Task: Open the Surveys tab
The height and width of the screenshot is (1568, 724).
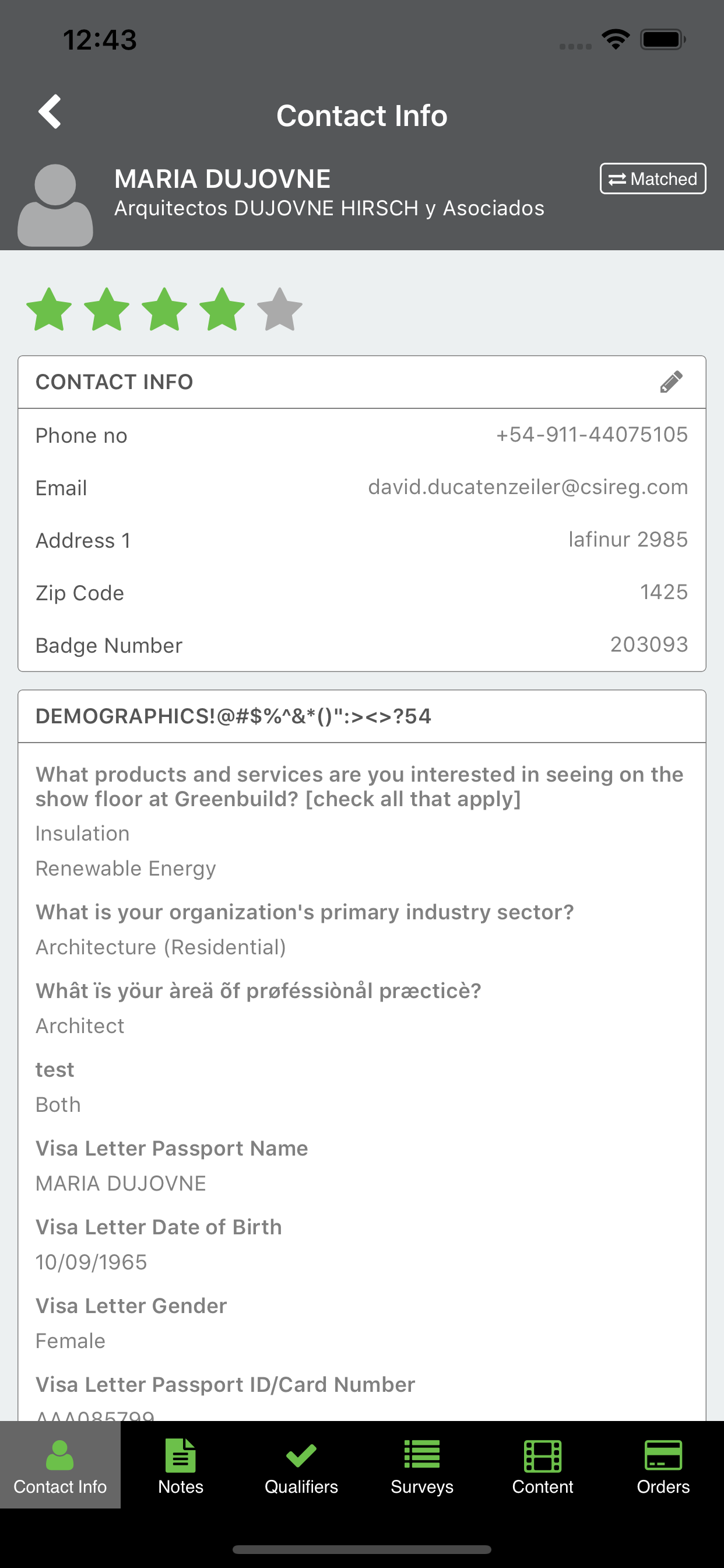Action: tap(421, 1466)
